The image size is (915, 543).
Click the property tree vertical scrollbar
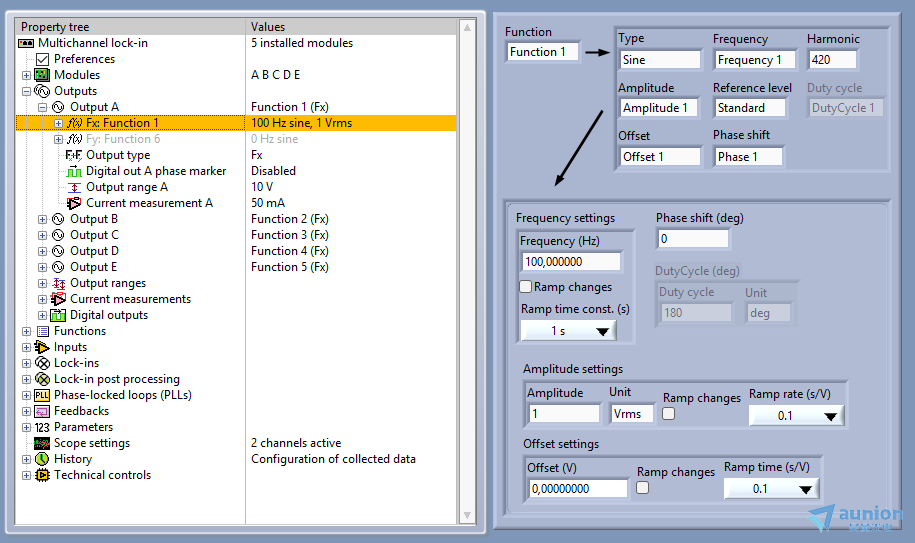click(x=466, y=270)
